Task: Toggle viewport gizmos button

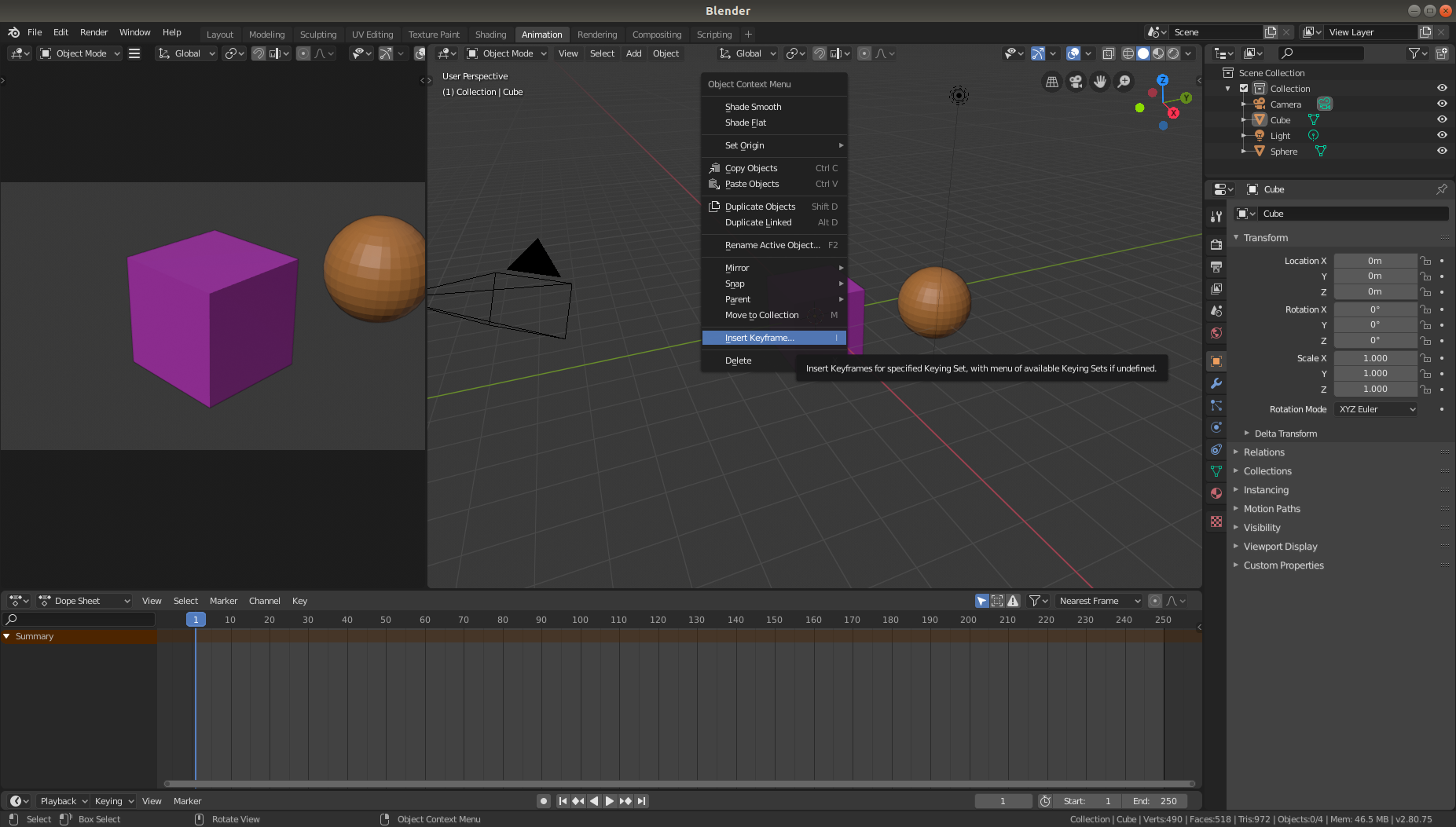Action: (1038, 53)
